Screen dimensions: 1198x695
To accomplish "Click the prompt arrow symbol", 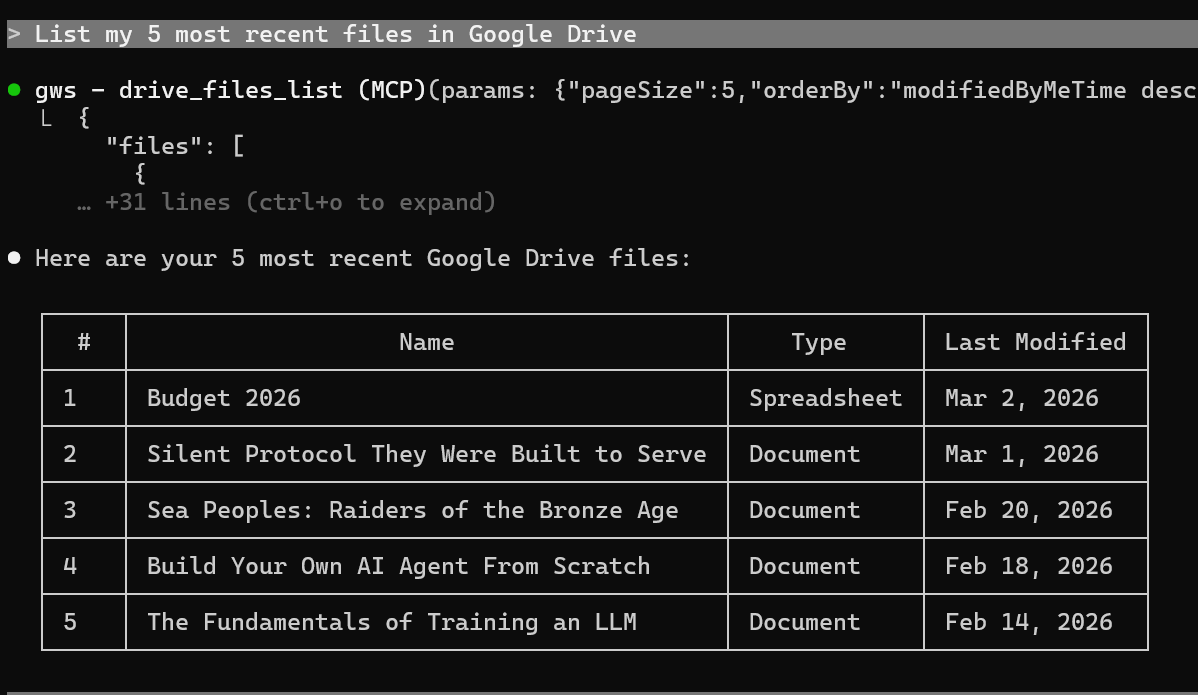I will pyautogui.click(x=14, y=34).
